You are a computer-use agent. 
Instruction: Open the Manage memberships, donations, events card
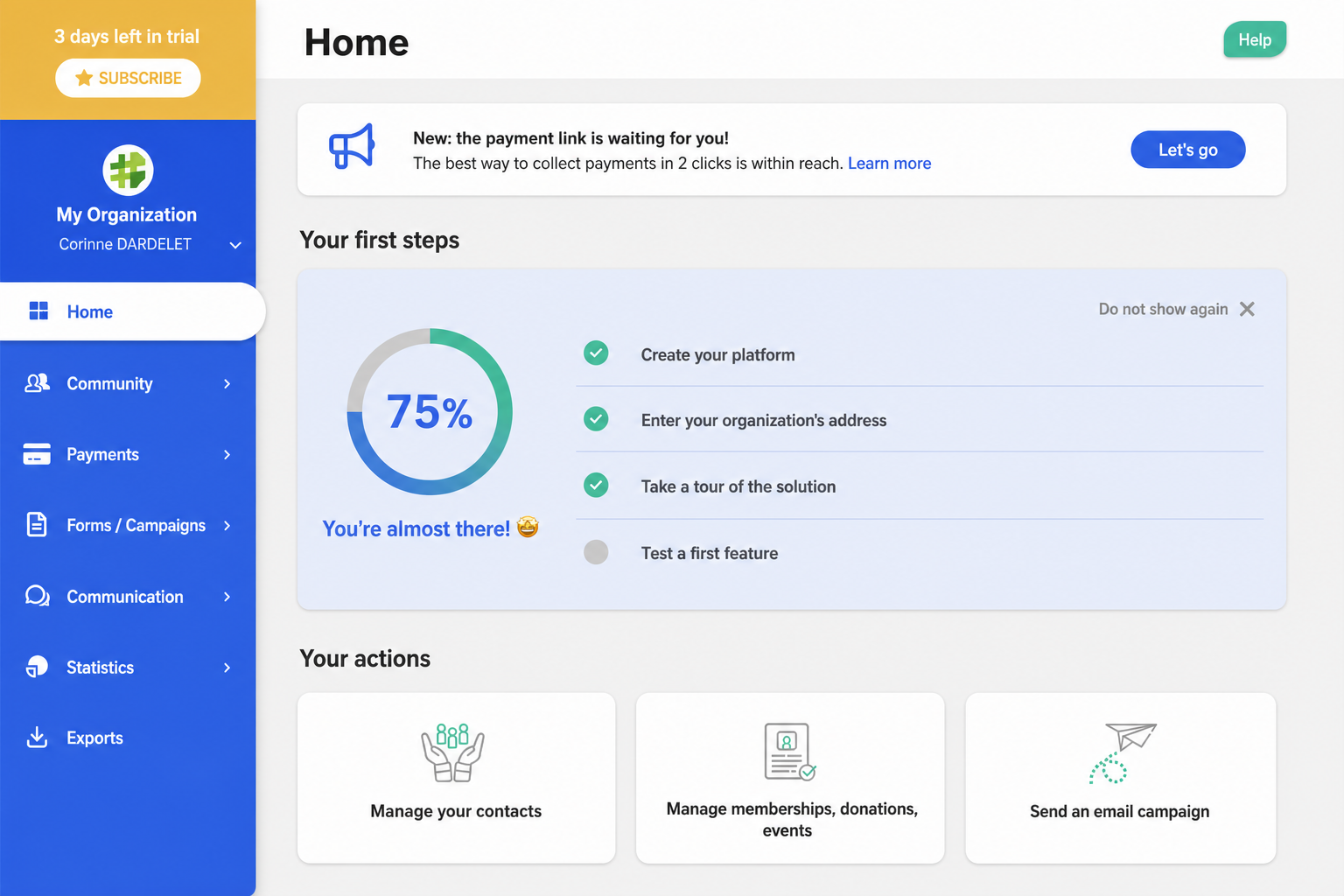tap(790, 778)
